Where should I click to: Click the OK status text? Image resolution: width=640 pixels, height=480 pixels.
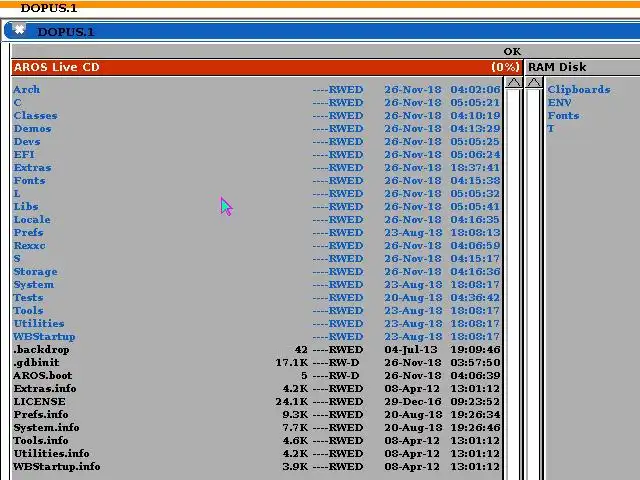pyautogui.click(x=512, y=51)
